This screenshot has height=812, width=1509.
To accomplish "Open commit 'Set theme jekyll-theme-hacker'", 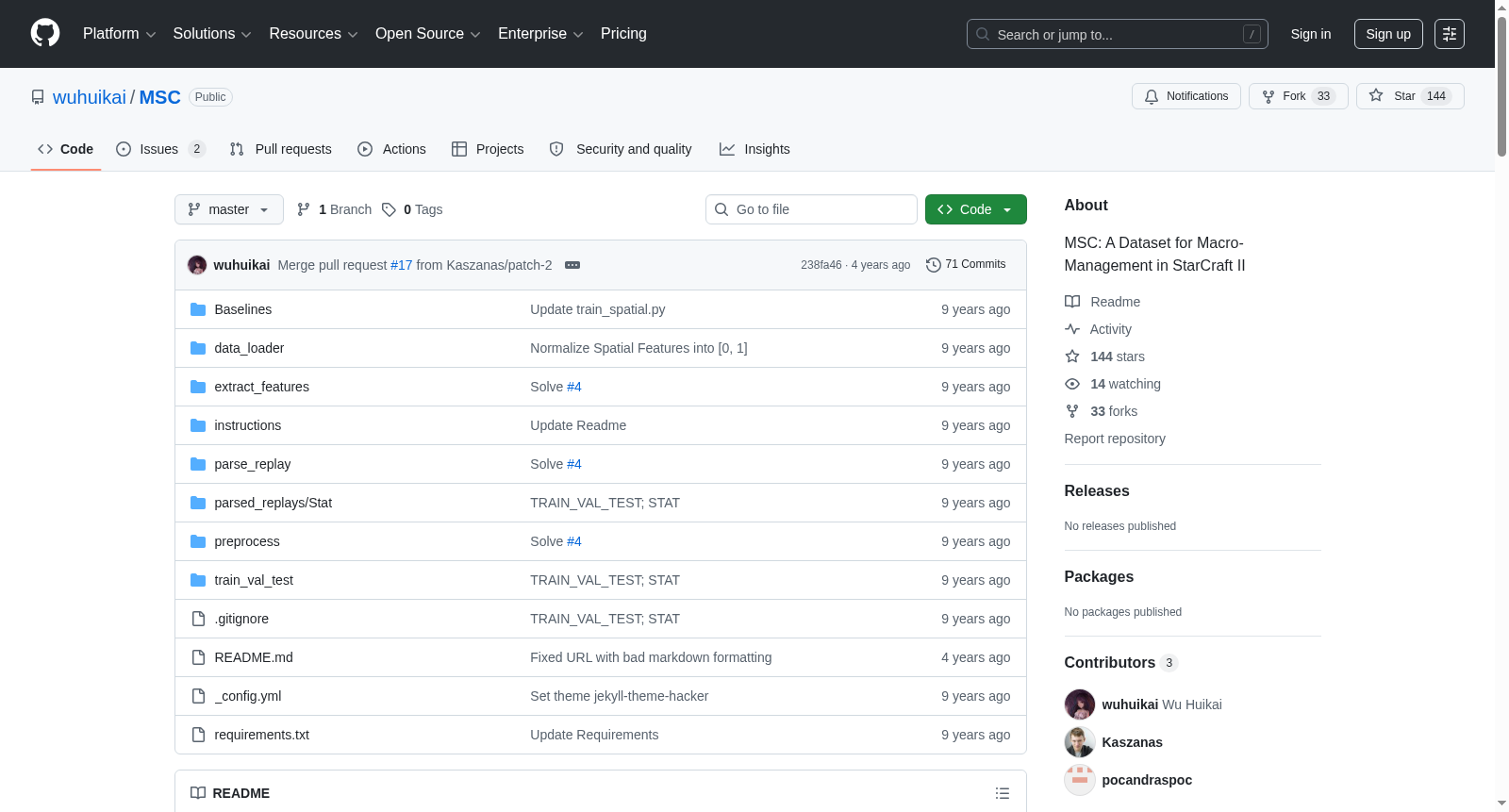I will (619, 696).
